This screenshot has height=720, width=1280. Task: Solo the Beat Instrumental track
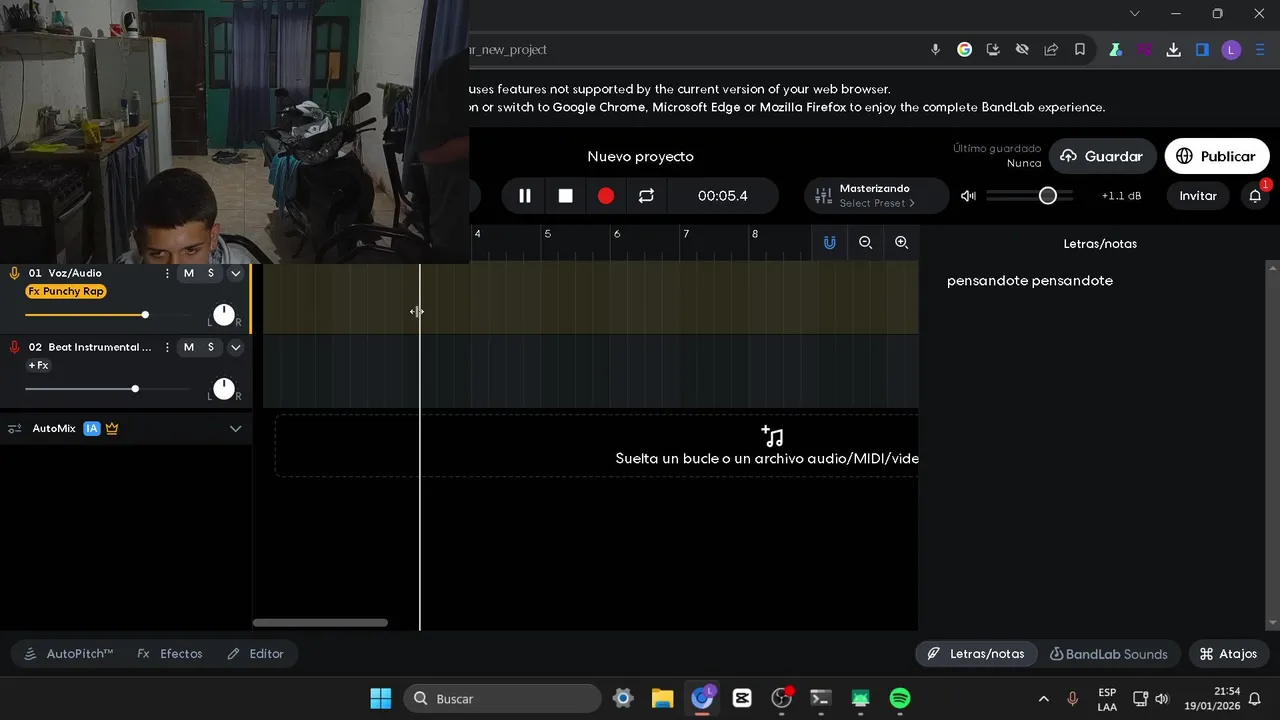point(210,347)
